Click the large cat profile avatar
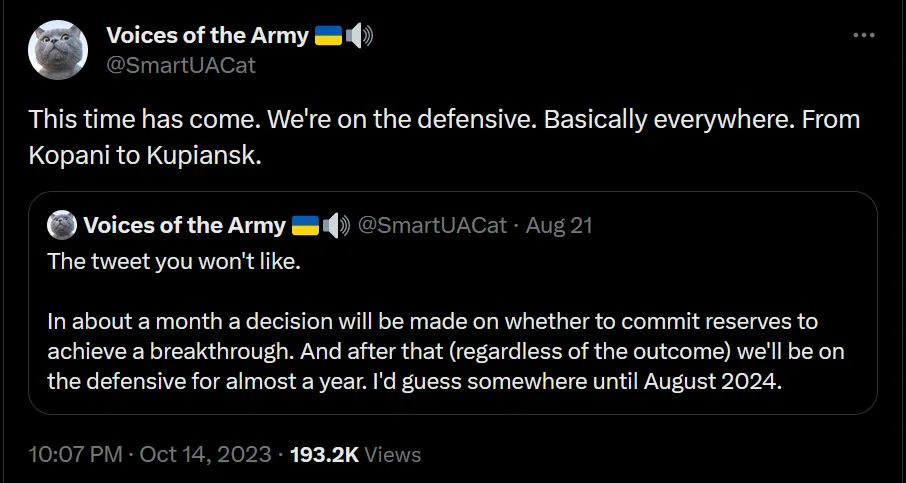Image resolution: width=906 pixels, height=483 pixels. coord(65,49)
